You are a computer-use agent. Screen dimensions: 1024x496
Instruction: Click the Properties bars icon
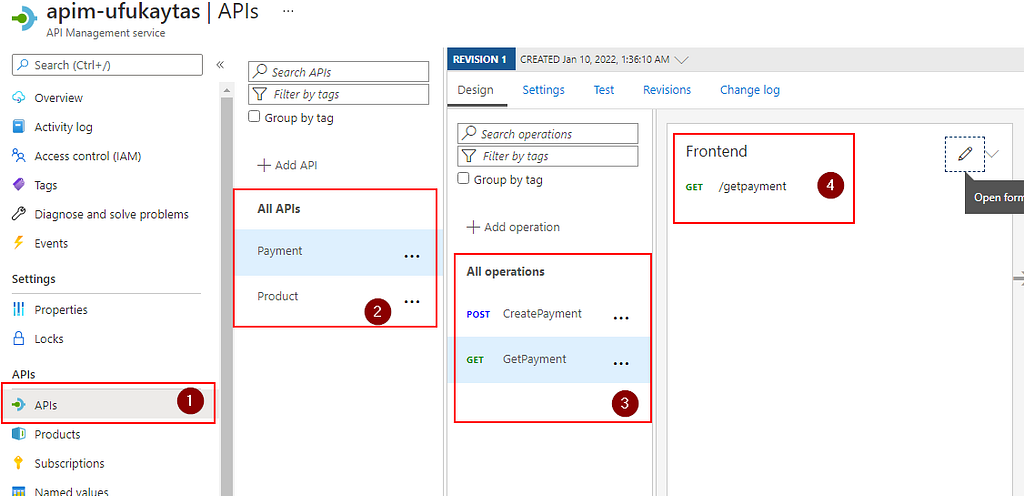(x=19, y=309)
